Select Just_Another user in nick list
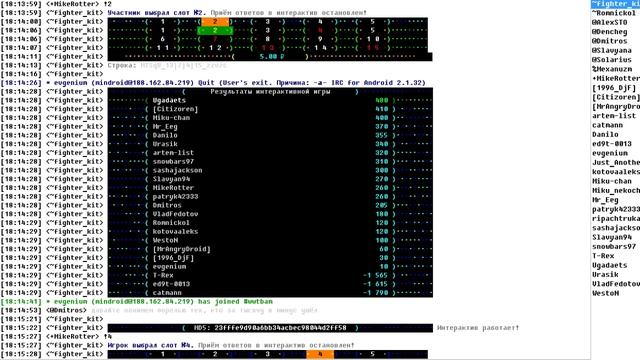The width and height of the screenshot is (640, 360). (616, 162)
